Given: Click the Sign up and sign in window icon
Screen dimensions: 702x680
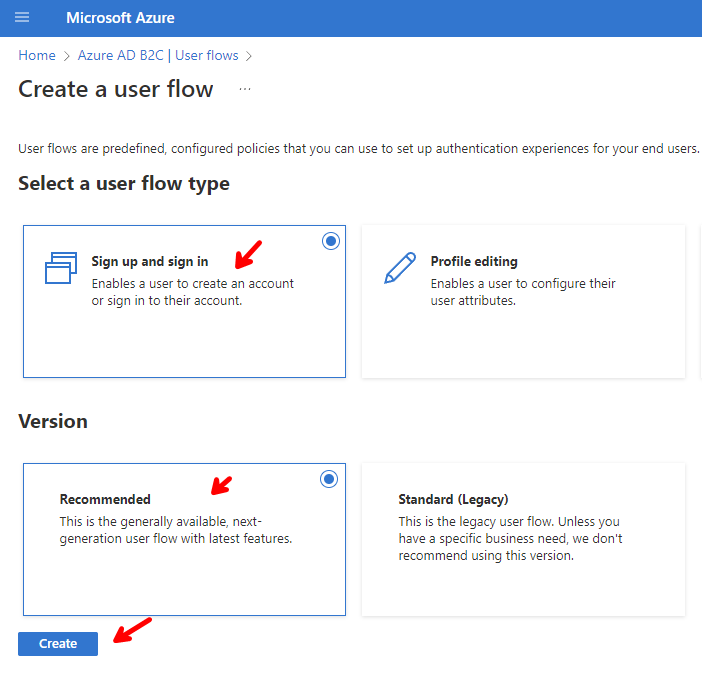Looking at the screenshot, I should click(x=61, y=268).
